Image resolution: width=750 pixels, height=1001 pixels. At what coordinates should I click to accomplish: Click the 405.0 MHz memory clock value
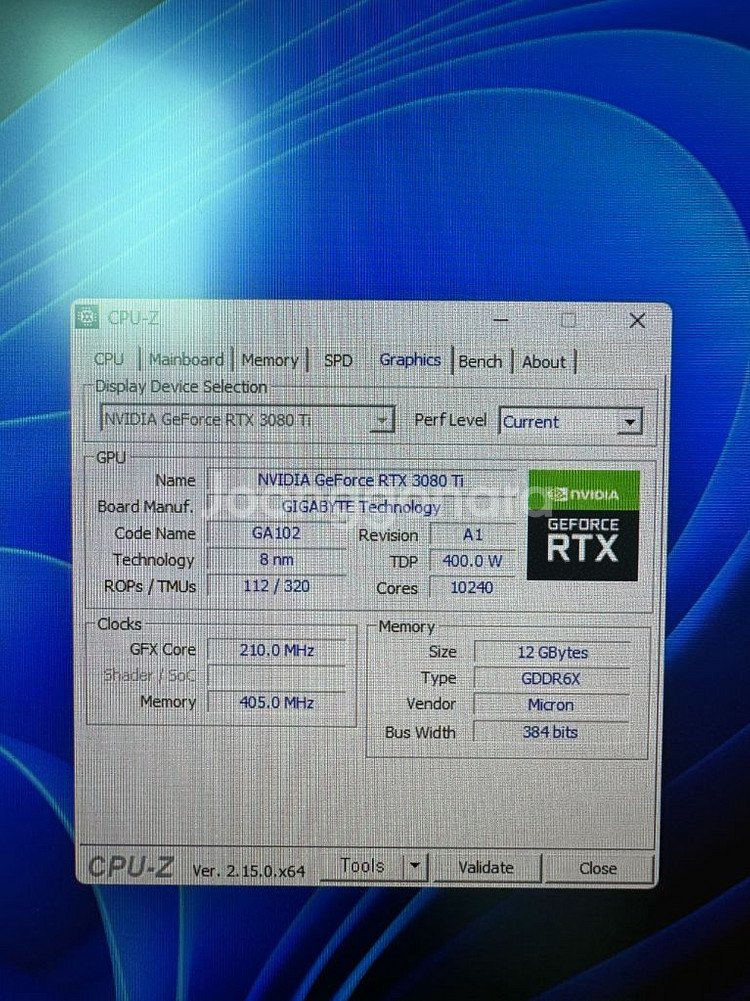[x=277, y=703]
